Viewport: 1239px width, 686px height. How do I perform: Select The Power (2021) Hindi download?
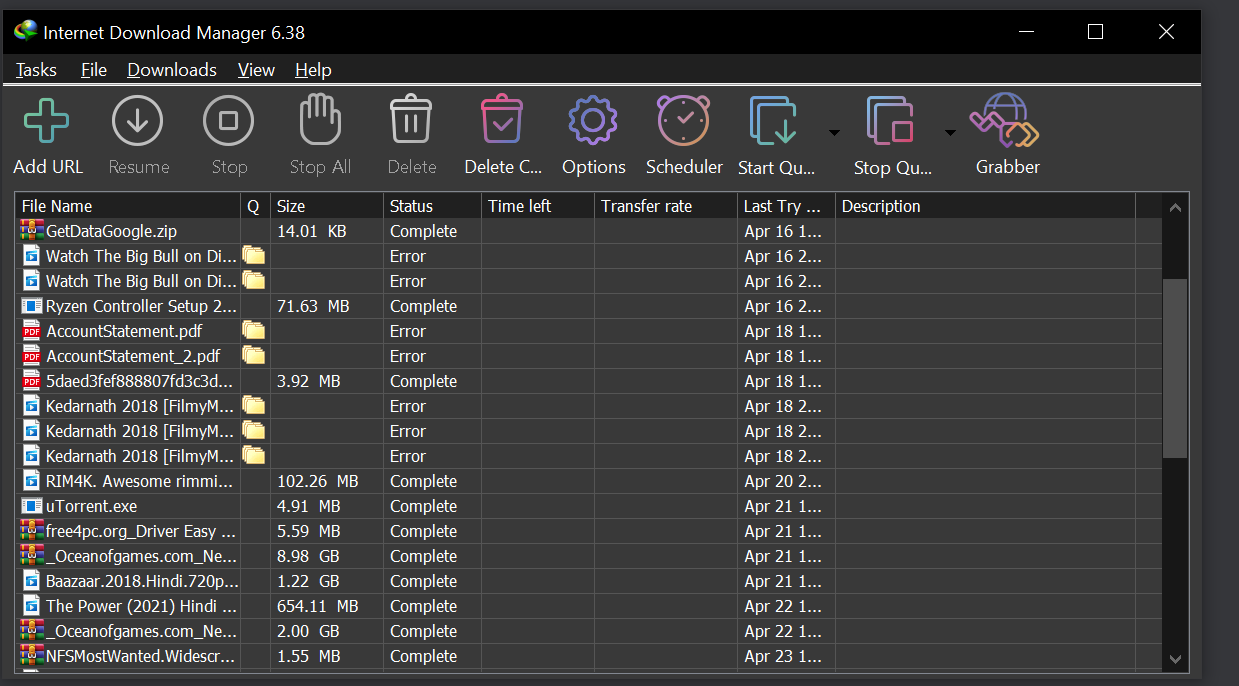click(590, 606)
